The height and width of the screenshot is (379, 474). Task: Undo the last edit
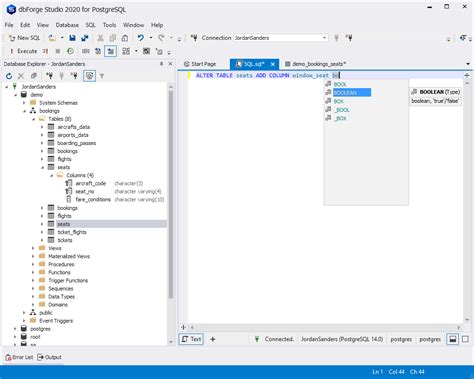tap(141, 38)
